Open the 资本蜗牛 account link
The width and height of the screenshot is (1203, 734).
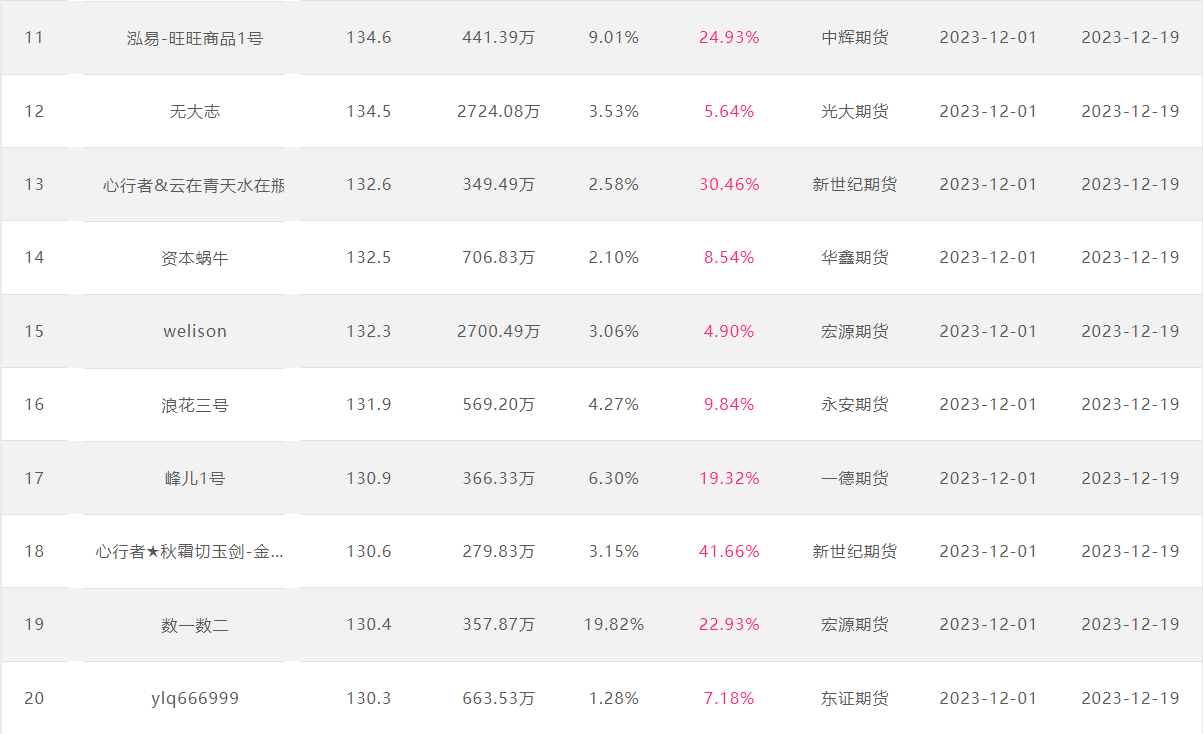(x=195, y=258)
